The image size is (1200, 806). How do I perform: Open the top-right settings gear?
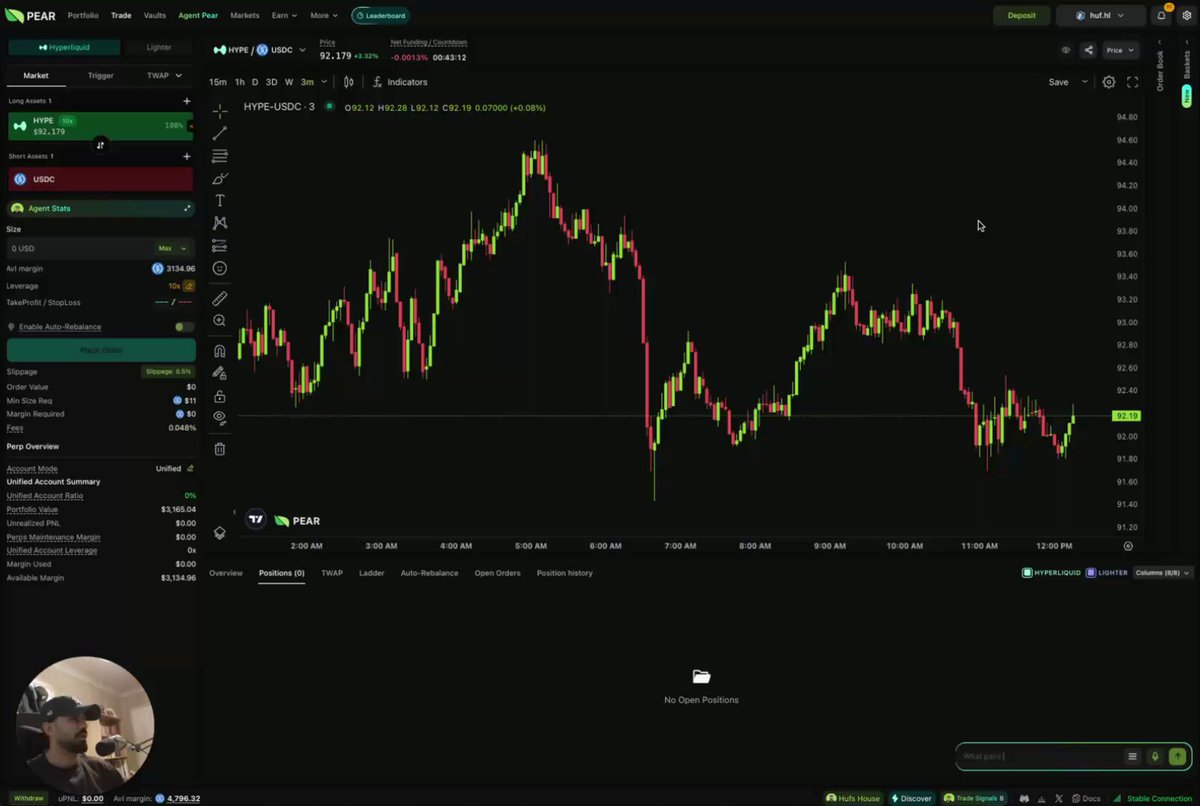[x=1186, y=15]
